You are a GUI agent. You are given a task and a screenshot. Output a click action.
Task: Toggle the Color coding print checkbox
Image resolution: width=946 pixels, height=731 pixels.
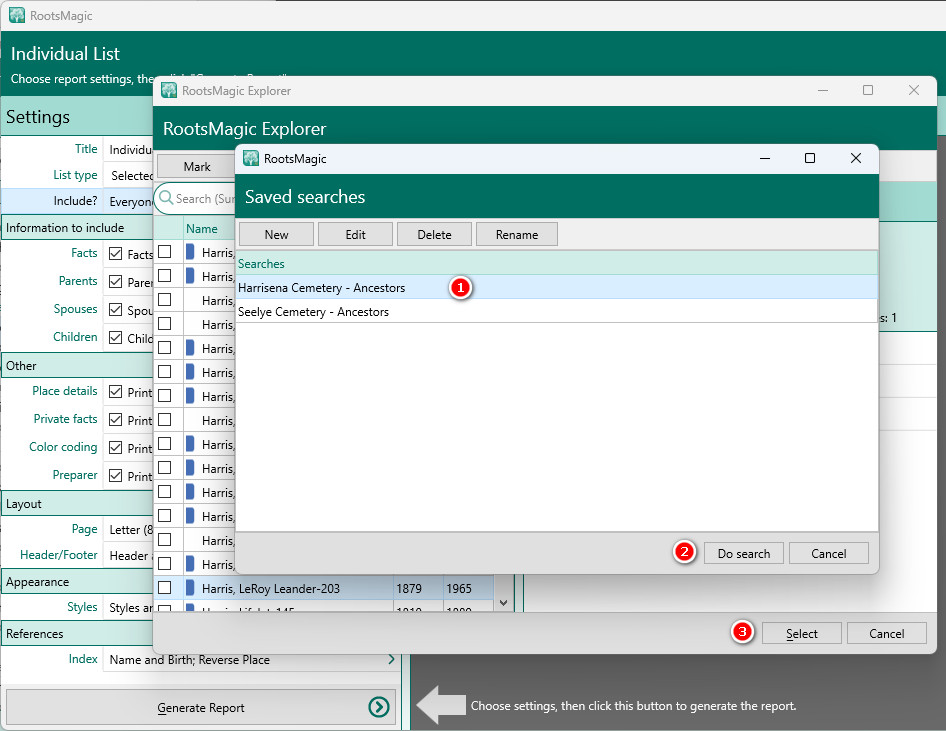pyautogui.click(x=115, y=448)
